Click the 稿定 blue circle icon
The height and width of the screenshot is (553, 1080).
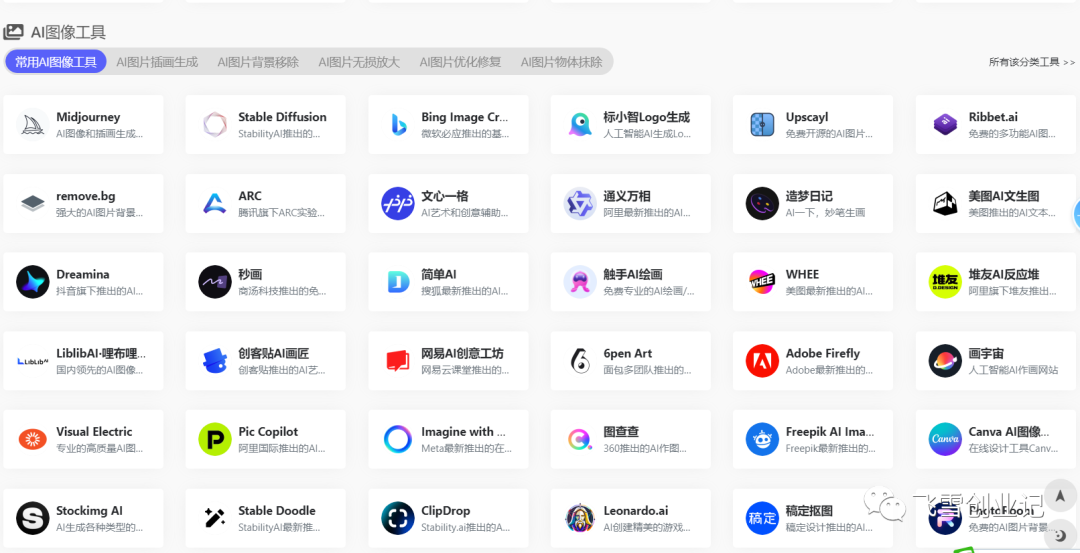click(x=762, y=519)
